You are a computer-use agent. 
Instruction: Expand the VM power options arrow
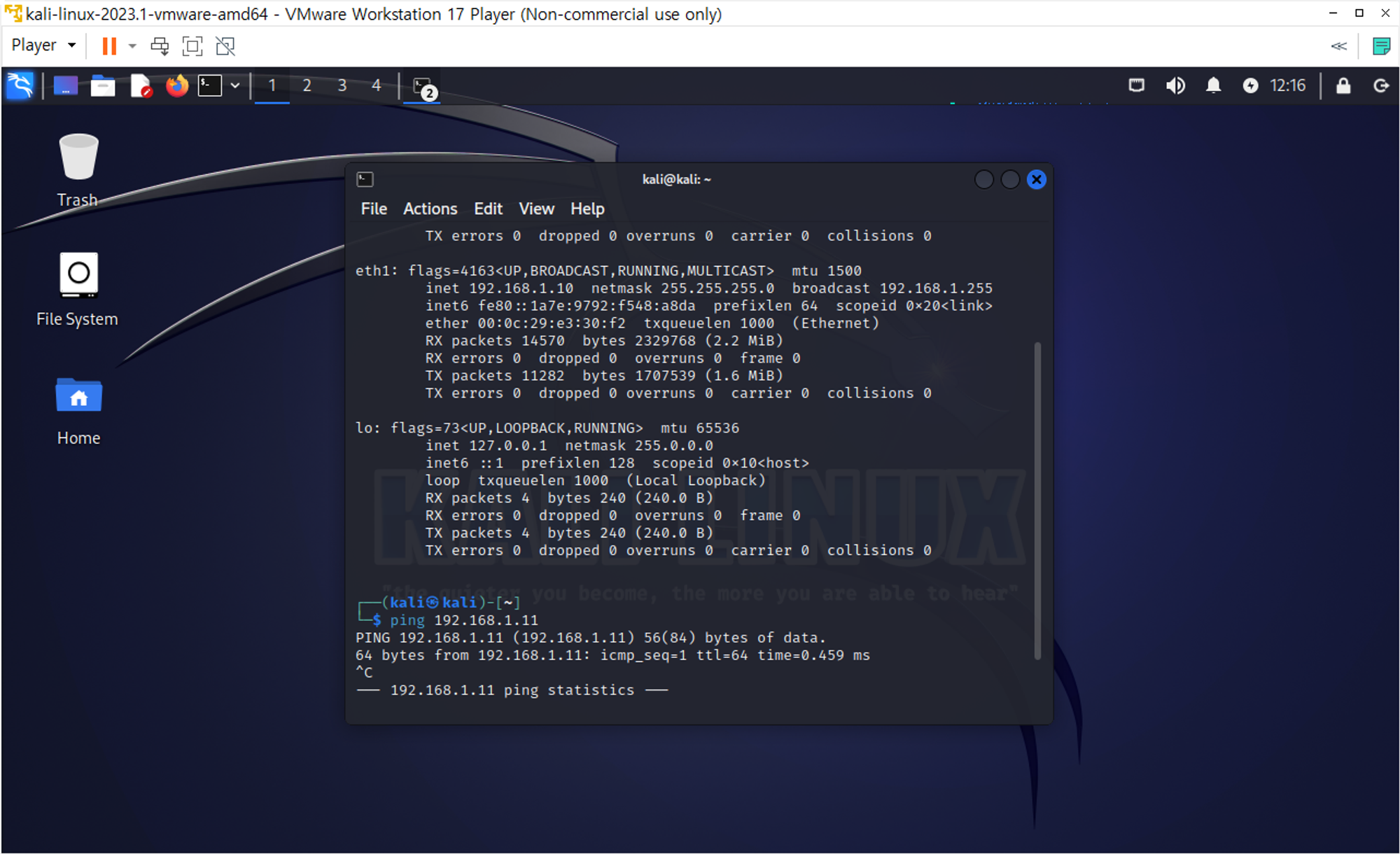tap(132, 46)
